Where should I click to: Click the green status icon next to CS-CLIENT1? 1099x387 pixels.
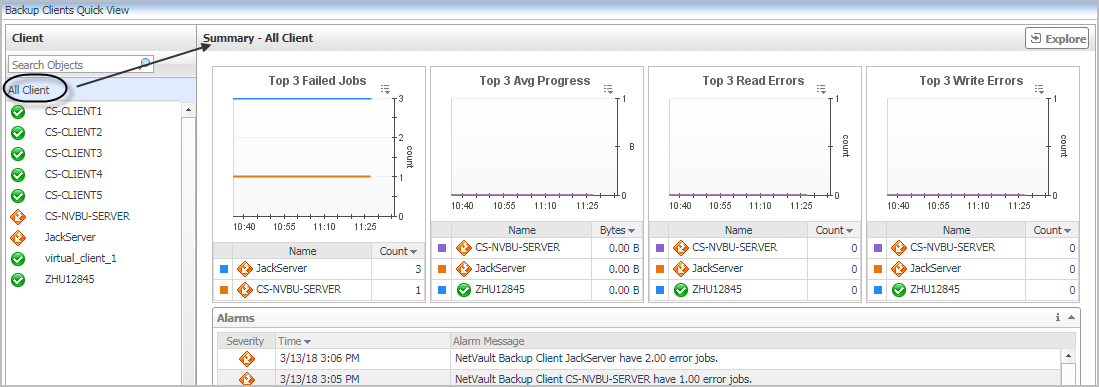(19, 111)
